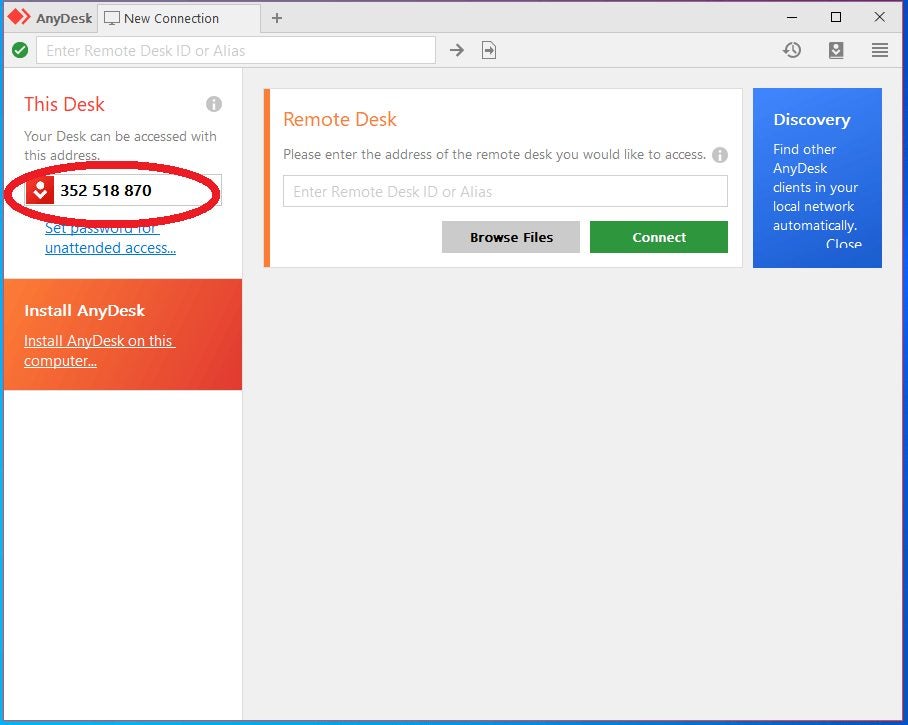Open a new tab with the plus button

(x=277, y=18)
